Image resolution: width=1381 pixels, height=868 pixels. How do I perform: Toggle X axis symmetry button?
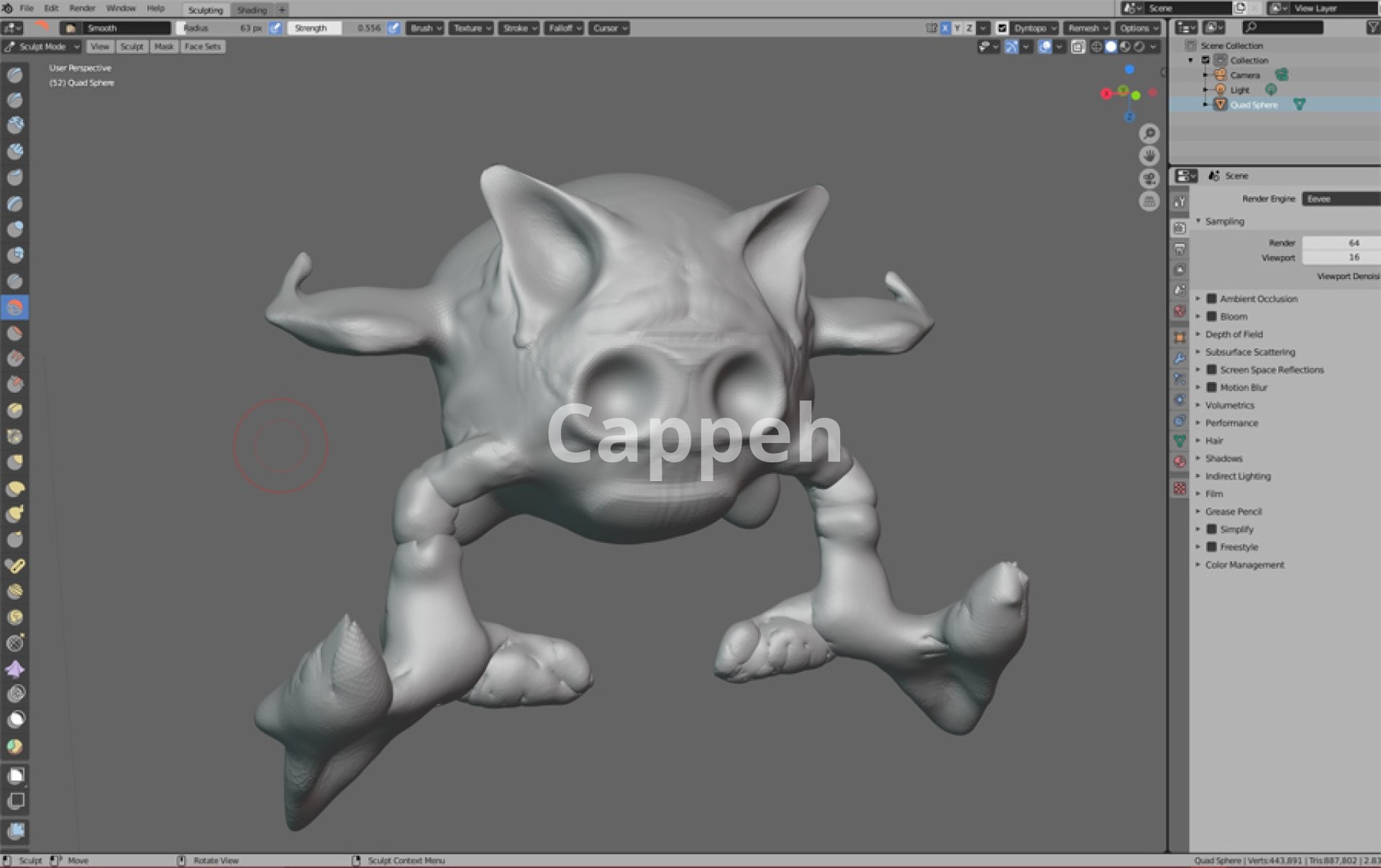tap(945, 28)
